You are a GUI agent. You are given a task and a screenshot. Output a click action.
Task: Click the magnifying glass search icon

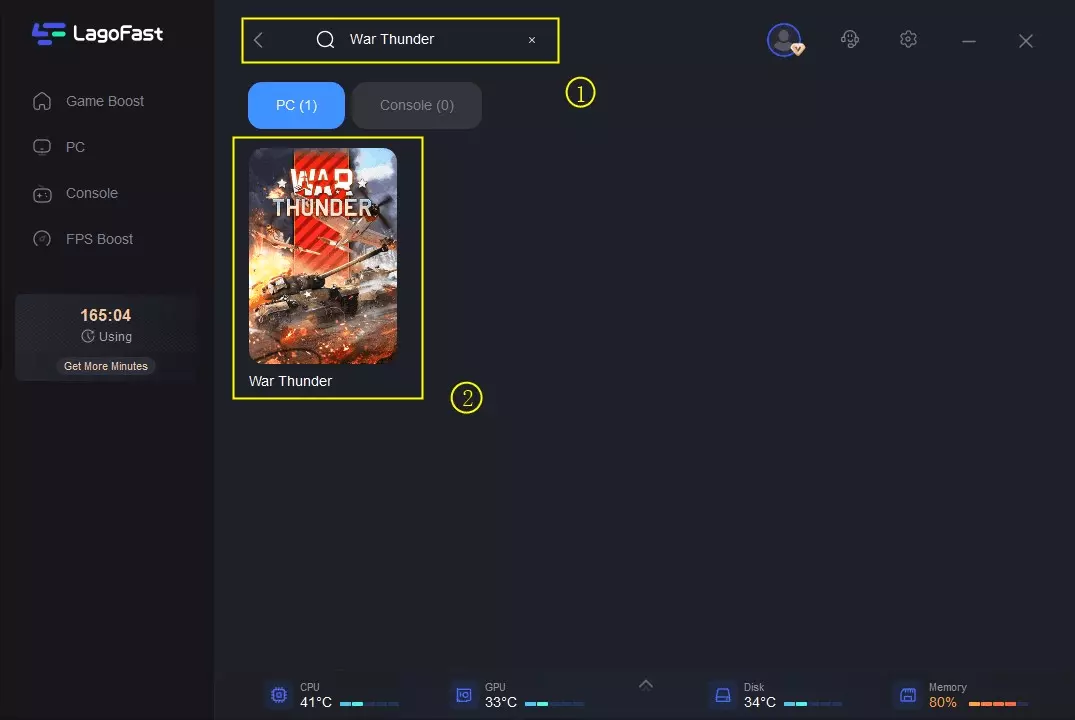[x=325, y=40]
